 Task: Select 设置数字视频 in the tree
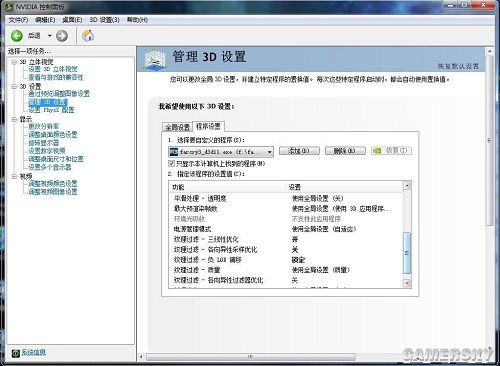(47, 151)
